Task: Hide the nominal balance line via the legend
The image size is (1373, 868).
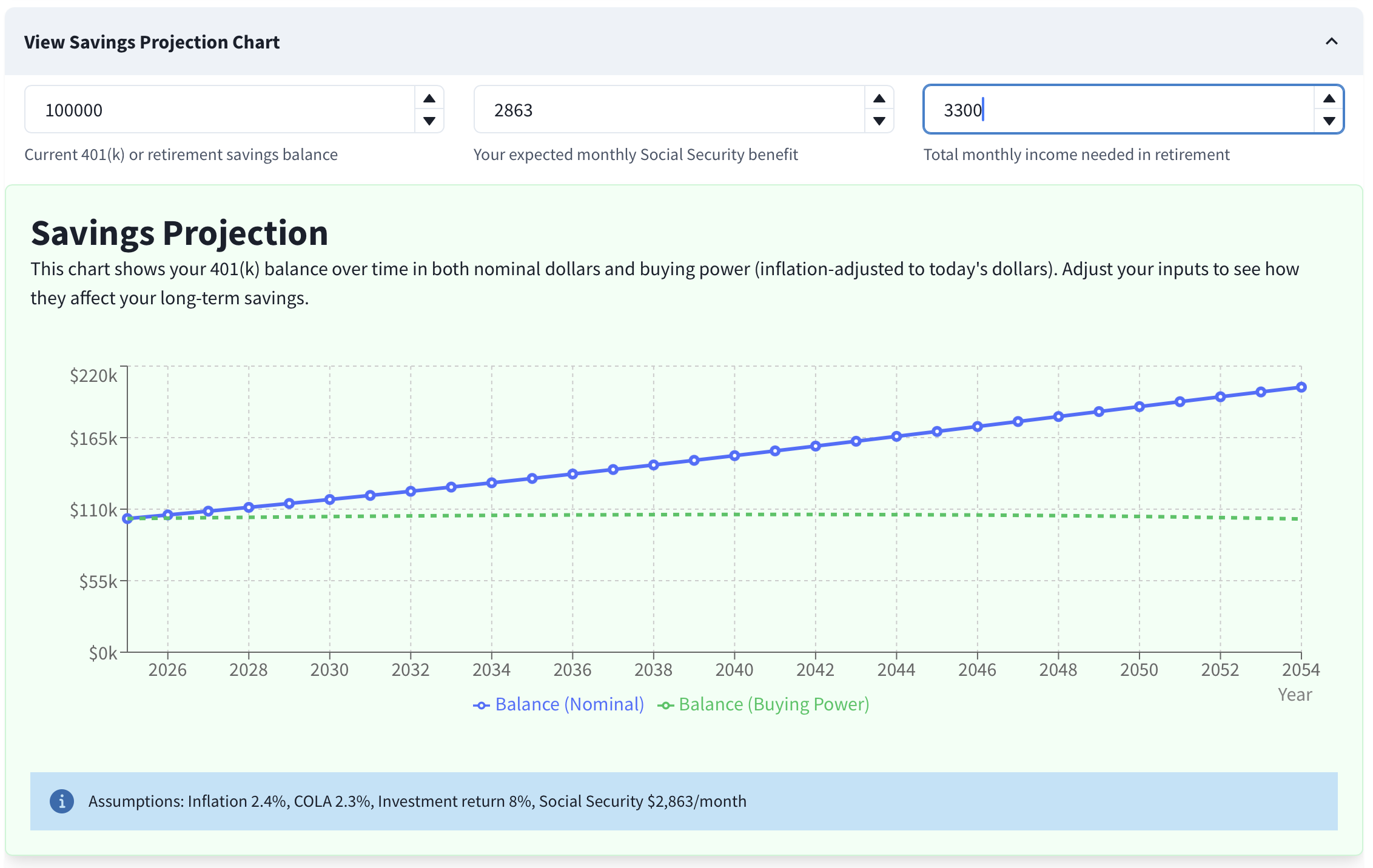Action: click(569, 704)
